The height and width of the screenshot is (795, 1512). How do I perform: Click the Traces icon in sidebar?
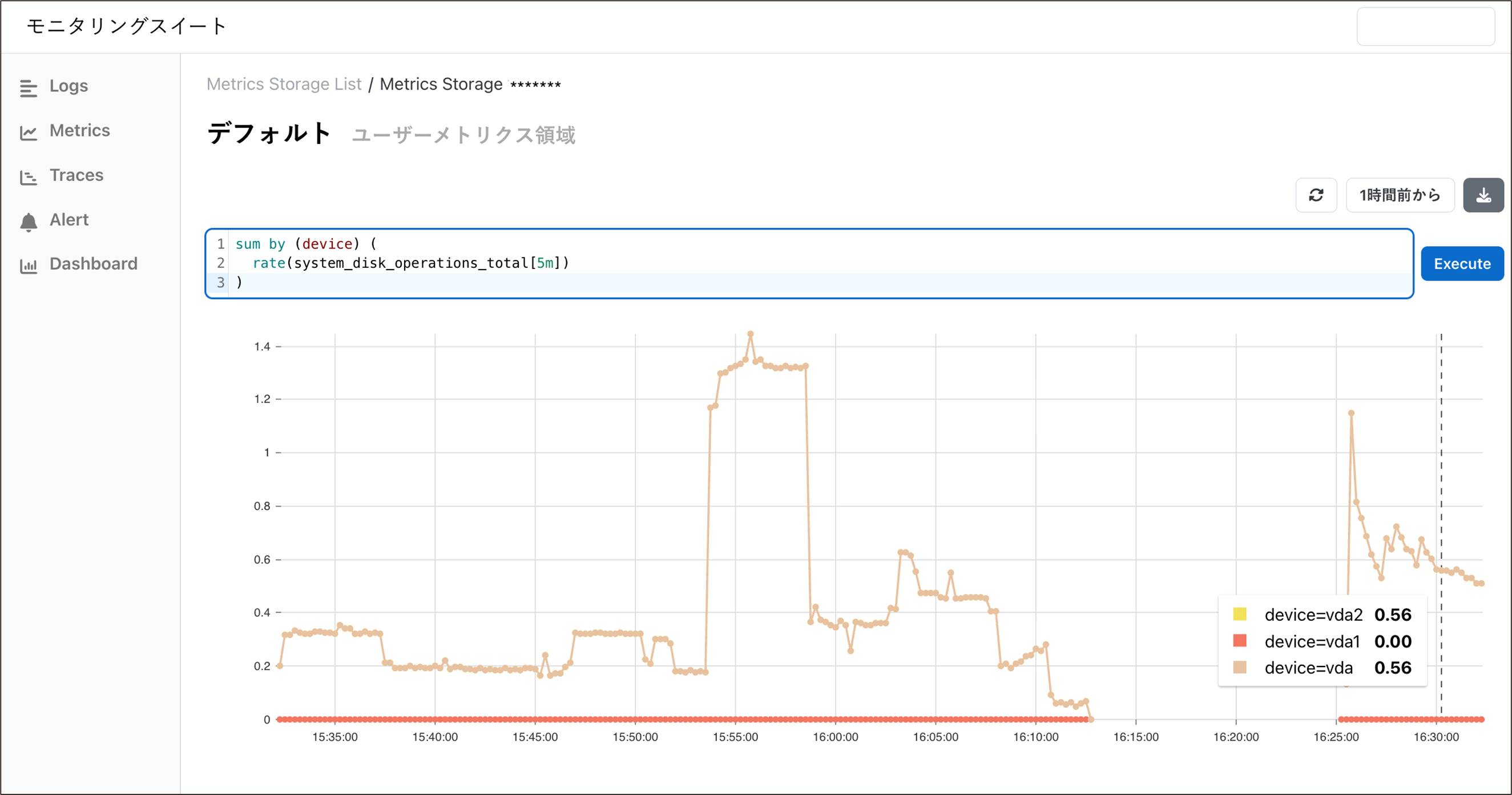(x=28, y=176)
